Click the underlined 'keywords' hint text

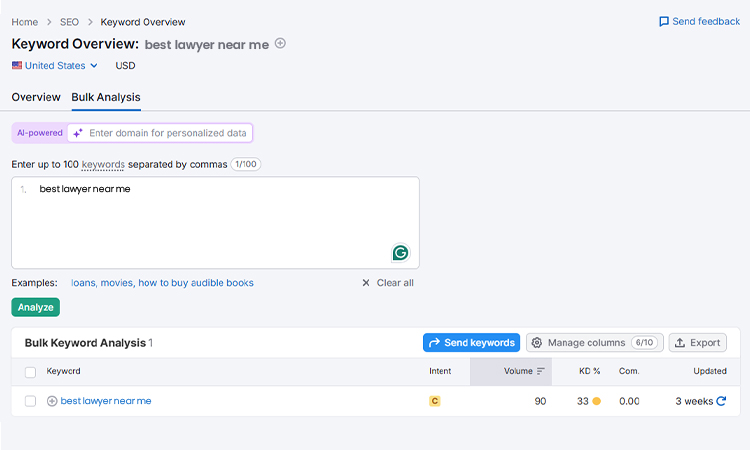[x=103, y=165]
